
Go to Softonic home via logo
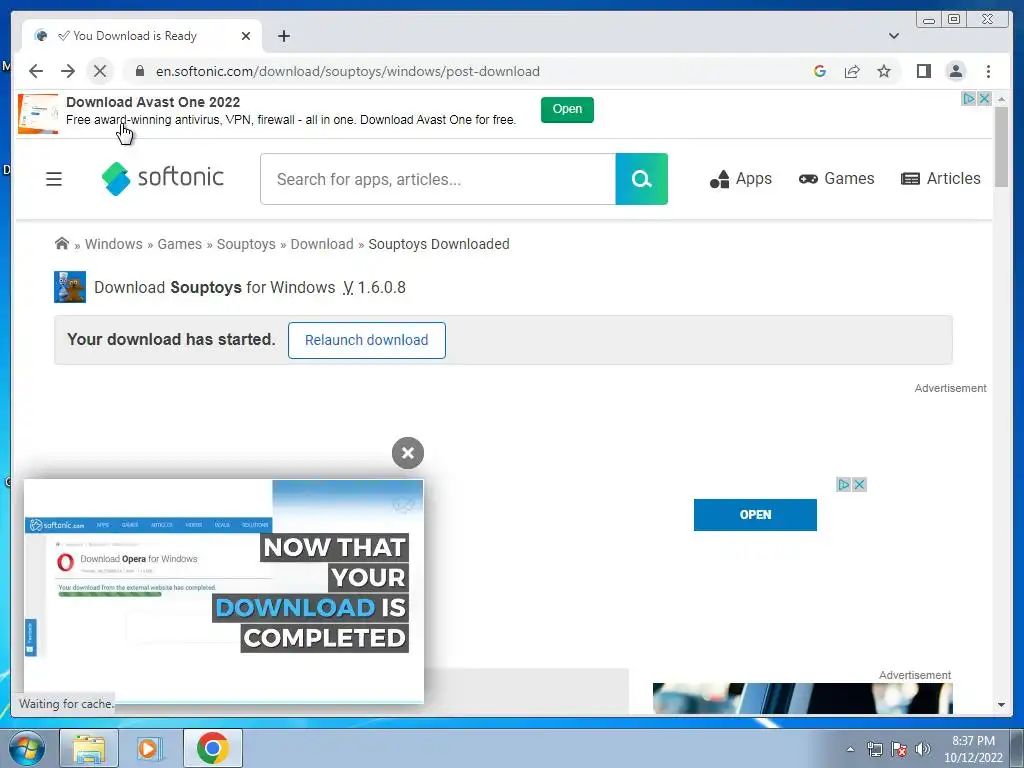click(163, 178)
